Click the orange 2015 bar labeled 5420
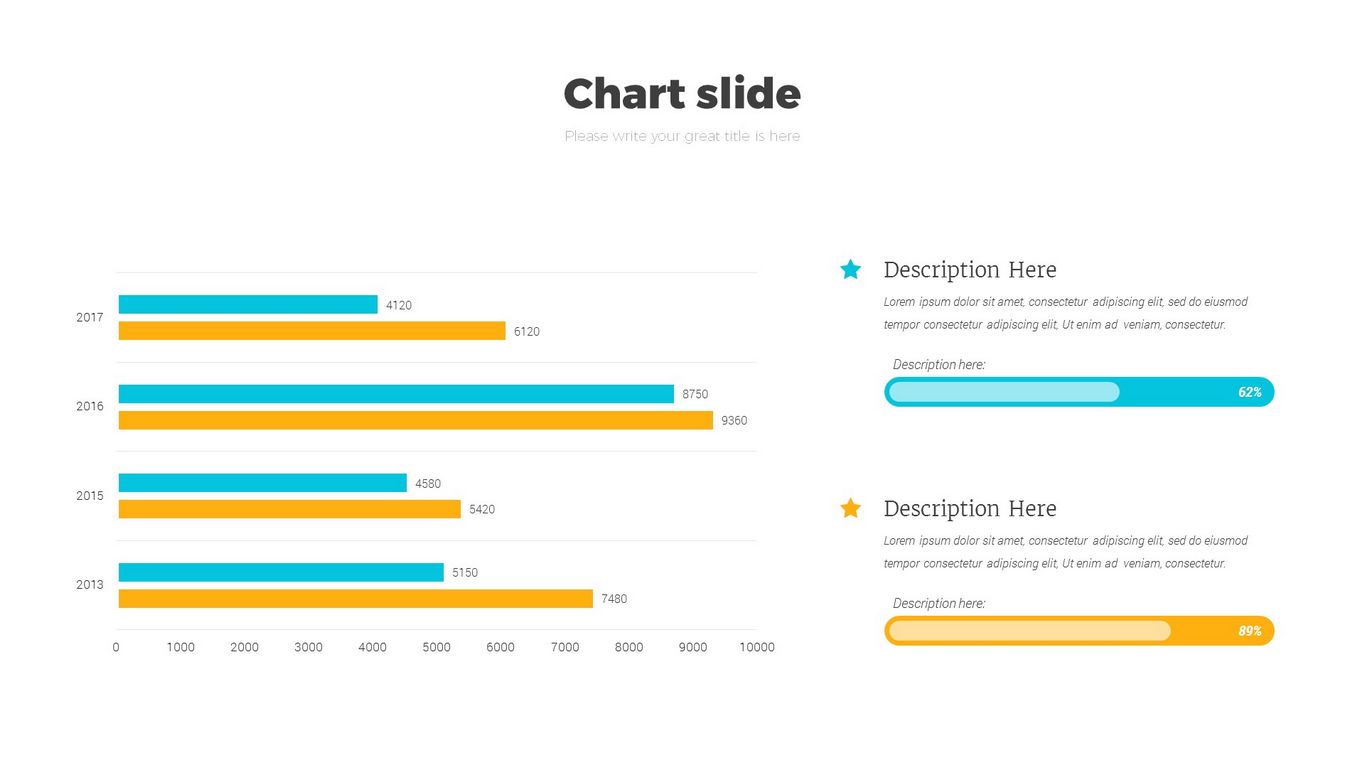 tap(290, 509)
